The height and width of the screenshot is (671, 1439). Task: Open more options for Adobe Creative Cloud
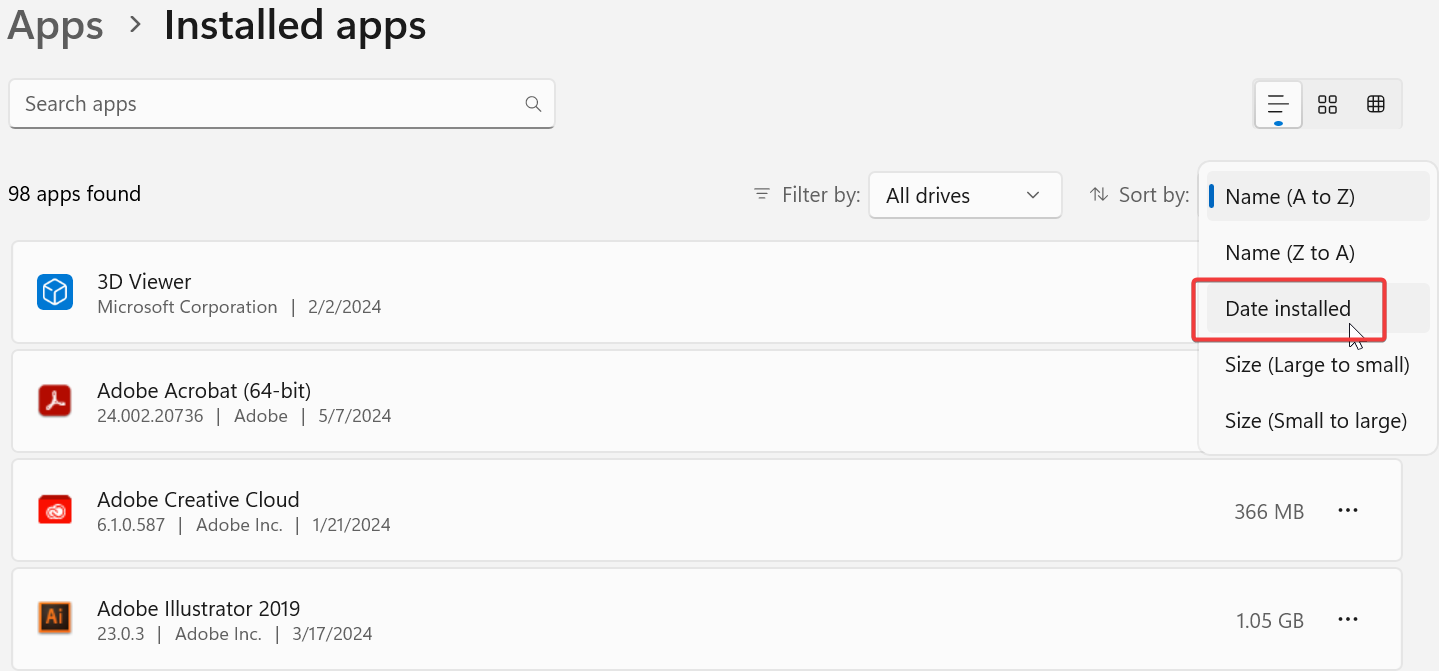pyautogui.click(x=1348, y=511)
